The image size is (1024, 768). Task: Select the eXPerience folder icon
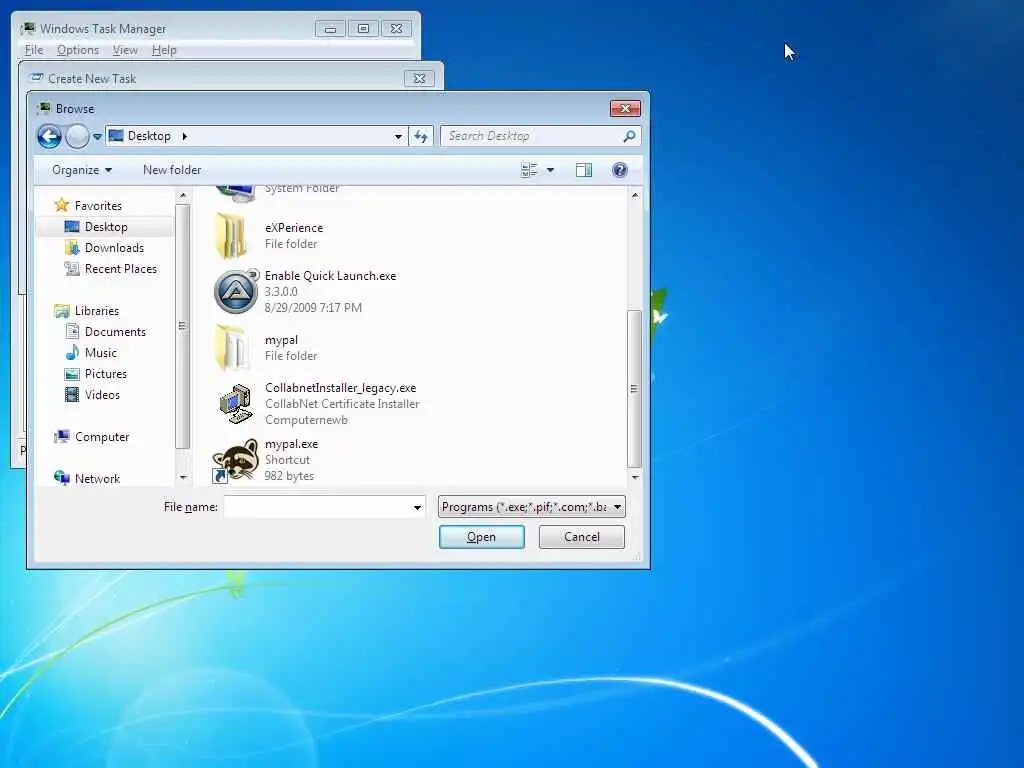coord(233,236)
